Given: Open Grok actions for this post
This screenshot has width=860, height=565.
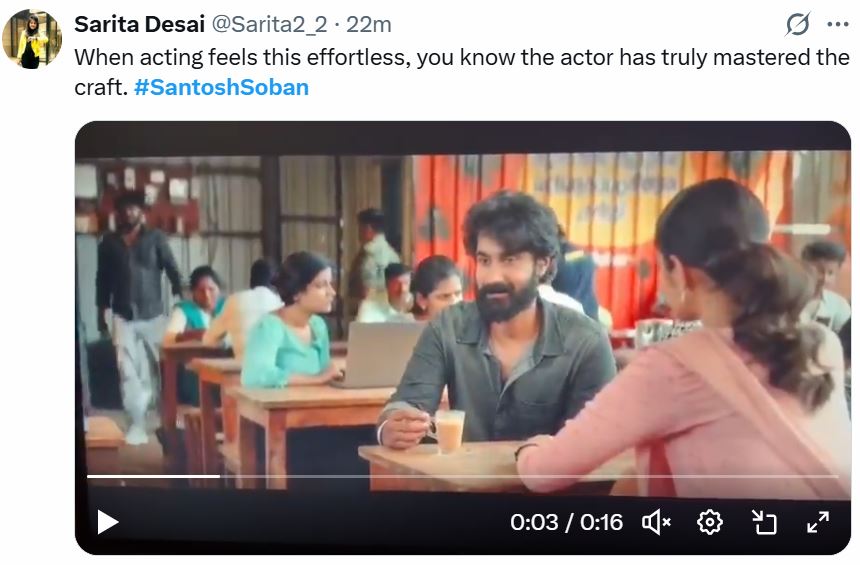Looking at the screenshot, I should coord(797,24).
